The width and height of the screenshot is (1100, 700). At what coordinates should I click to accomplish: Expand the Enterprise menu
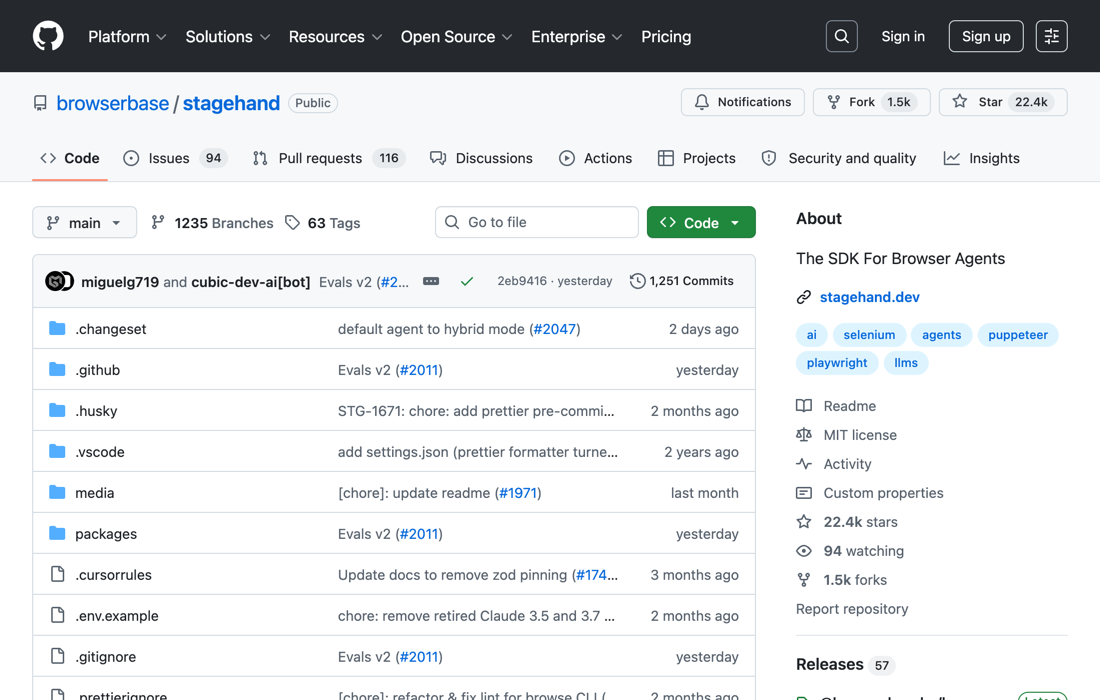tap(576, 36)
